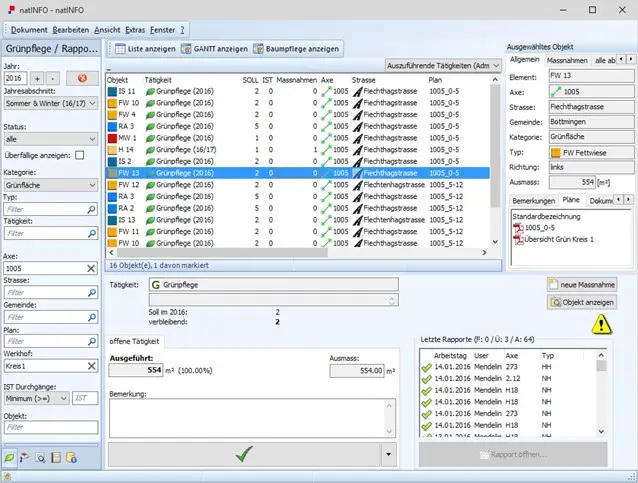Click the status bar icon at bottom left
Image resolution: width=638 pixels, height=483 pixels.
tap(7, 477)
